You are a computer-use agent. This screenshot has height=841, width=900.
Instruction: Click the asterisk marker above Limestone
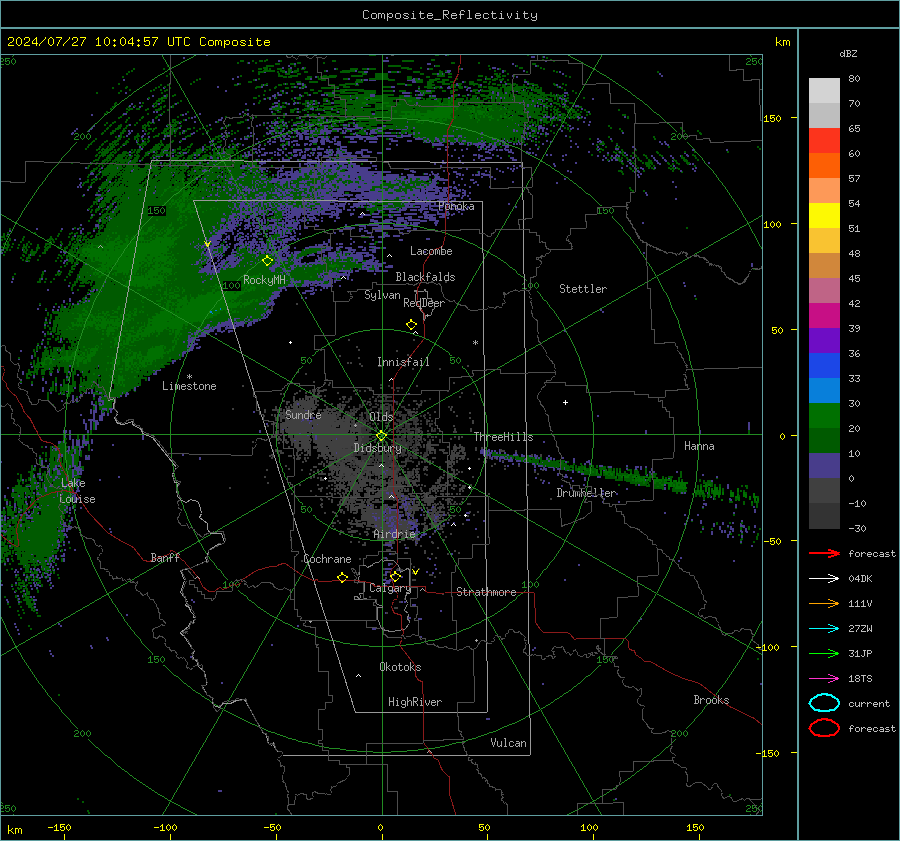(x=189, y=377)
